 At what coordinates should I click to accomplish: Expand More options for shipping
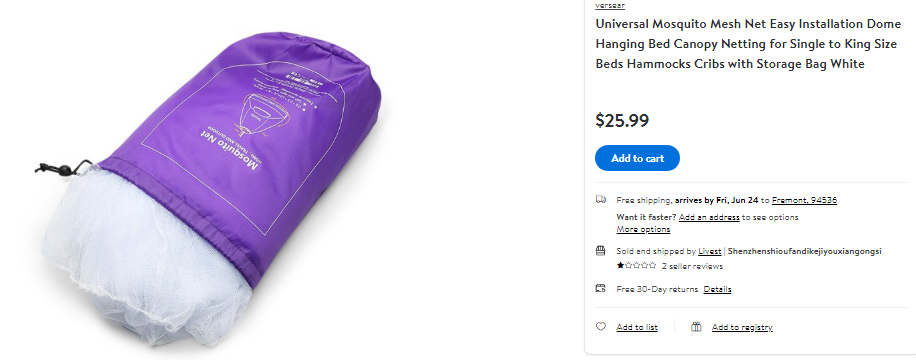coord(643,229)
